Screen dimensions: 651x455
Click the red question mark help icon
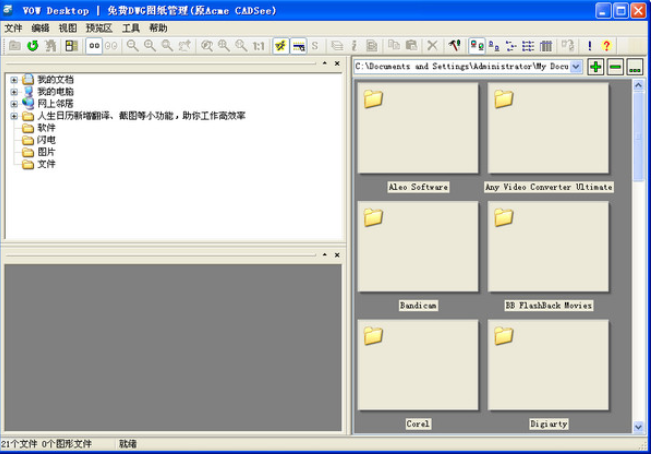click(607, 46)
